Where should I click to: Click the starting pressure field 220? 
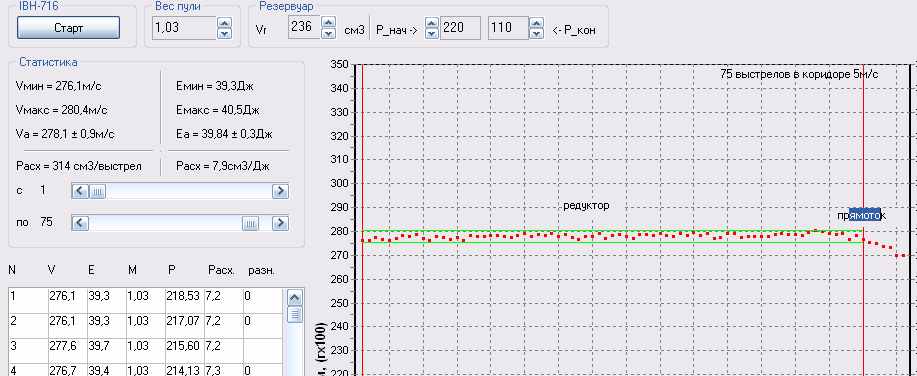460,28
